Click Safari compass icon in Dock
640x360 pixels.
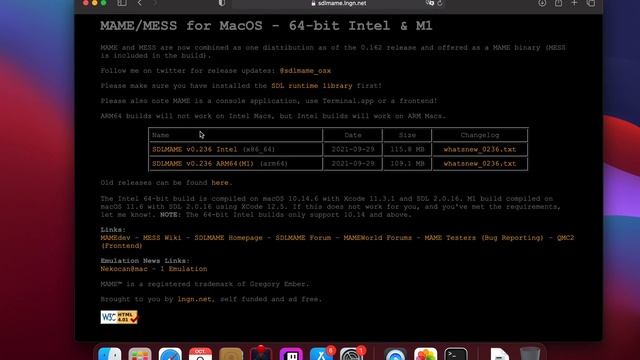pyautogui.click(x=170, y=354)
